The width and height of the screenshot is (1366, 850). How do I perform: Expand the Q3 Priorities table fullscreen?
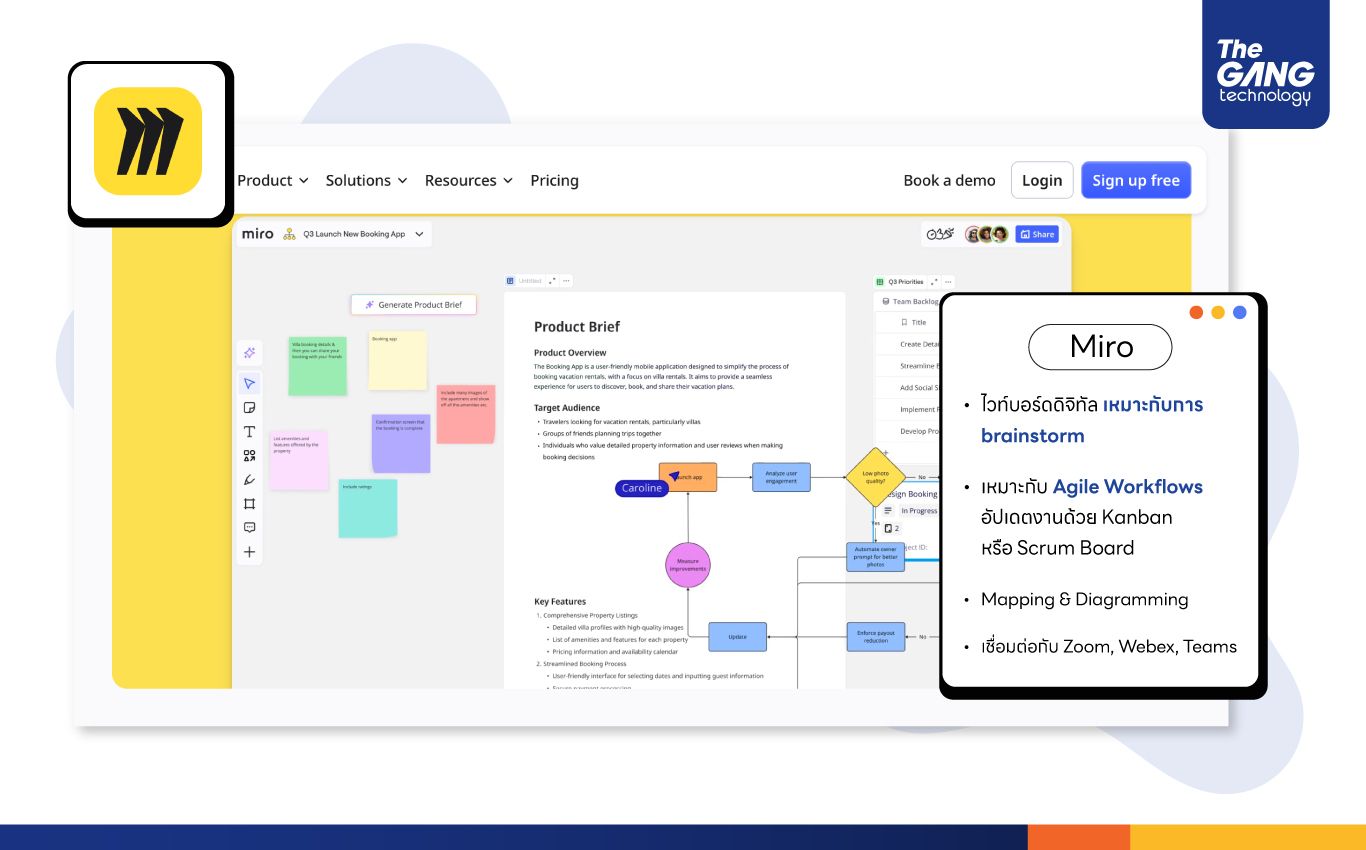(x=934, y=282)
